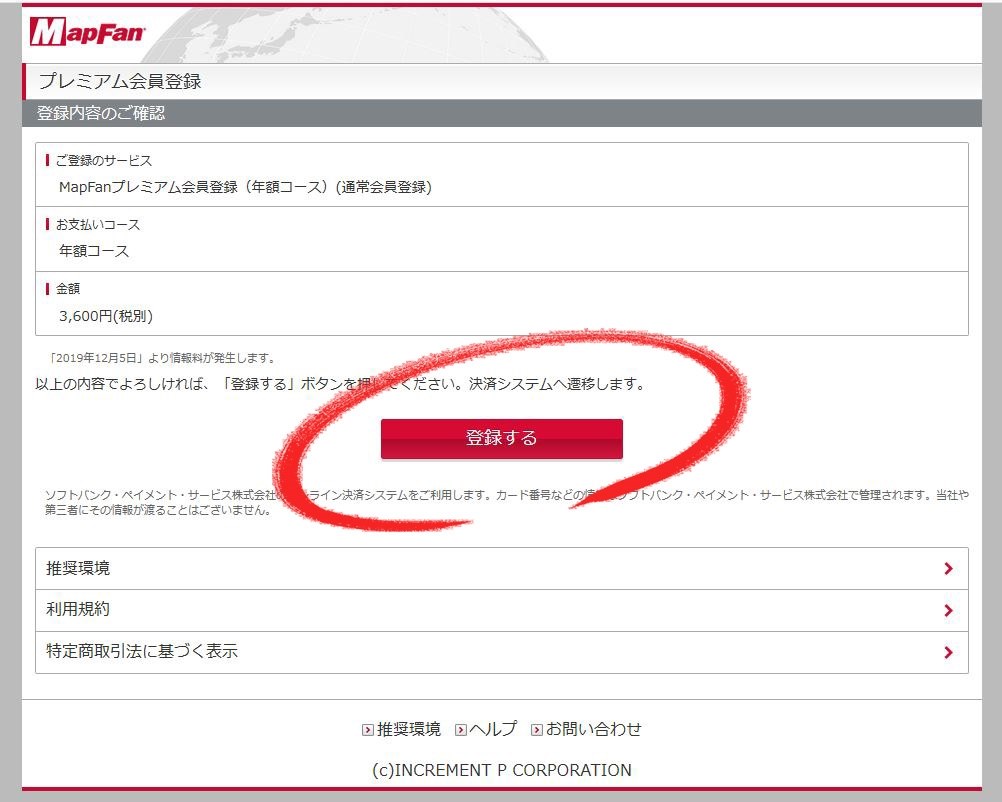Select the ソフトバンク・ペイメント・サービス payment notice text
Screen dimensions: 1002x802
(x=506, y=502)
